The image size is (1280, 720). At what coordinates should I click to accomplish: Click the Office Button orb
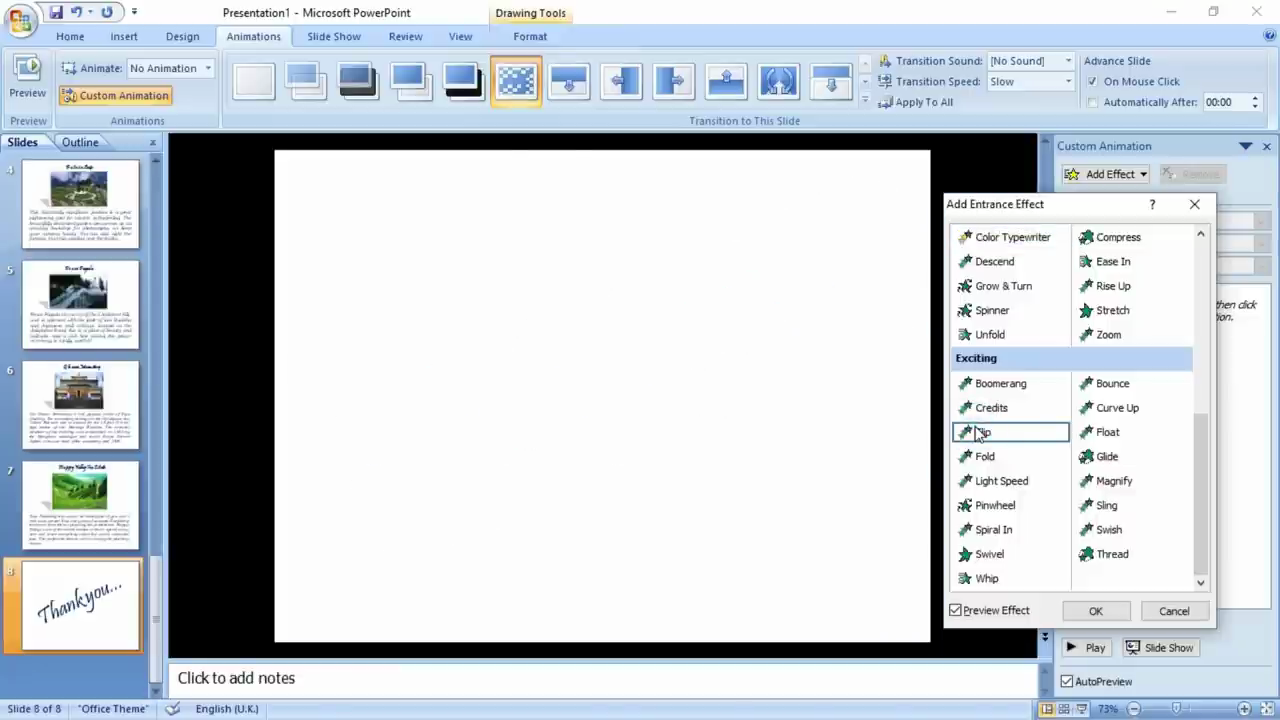[20, 22]
